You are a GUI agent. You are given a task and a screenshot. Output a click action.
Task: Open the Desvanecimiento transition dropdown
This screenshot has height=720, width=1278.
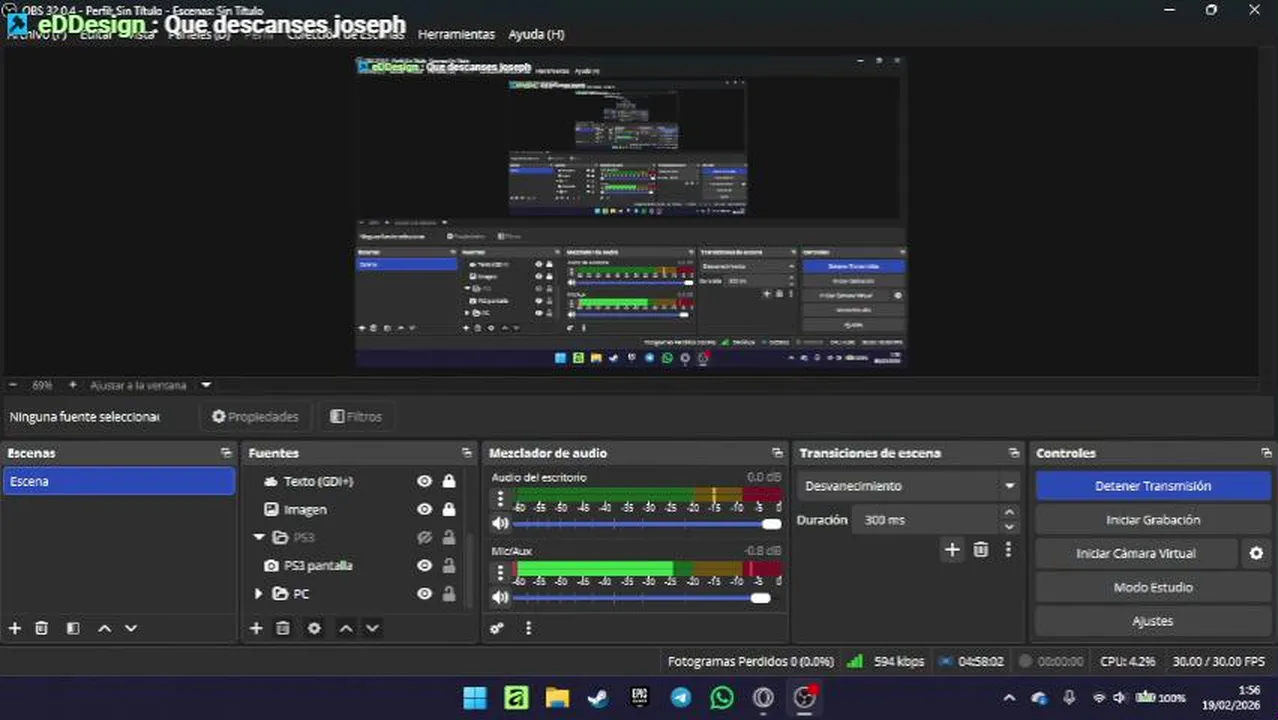pos(908,486)
